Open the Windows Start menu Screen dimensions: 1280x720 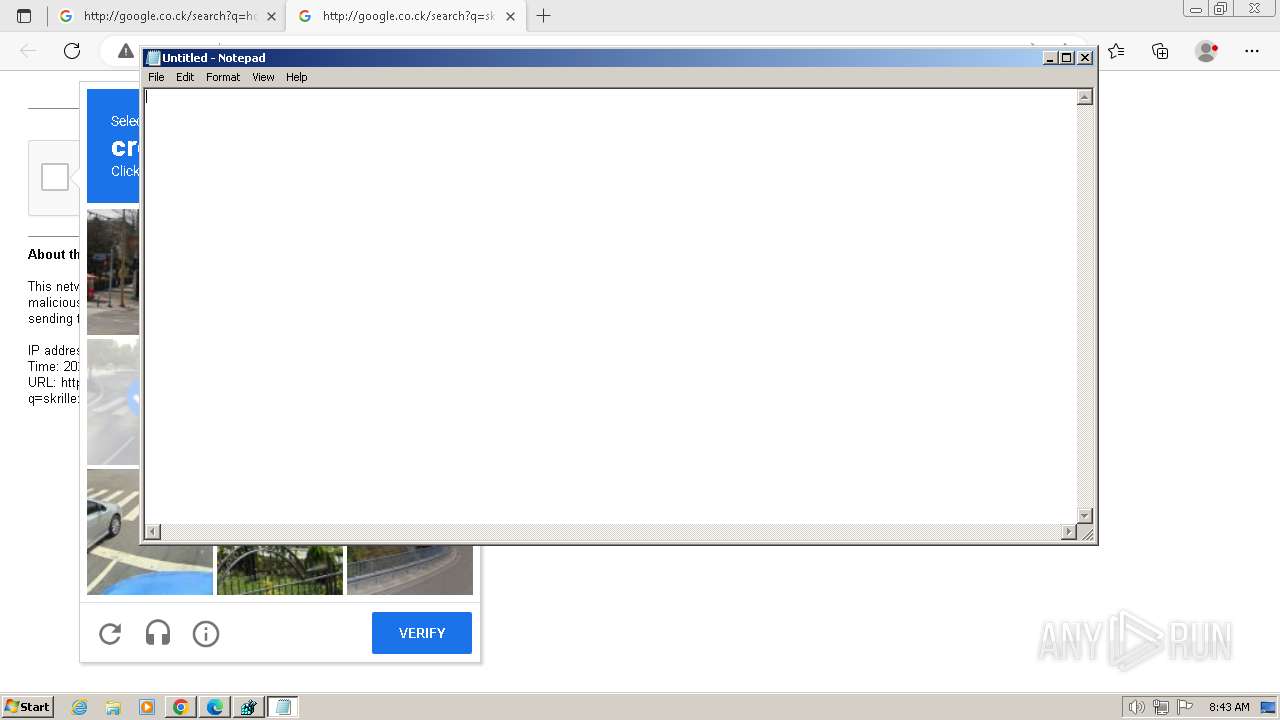pos(28,707)
